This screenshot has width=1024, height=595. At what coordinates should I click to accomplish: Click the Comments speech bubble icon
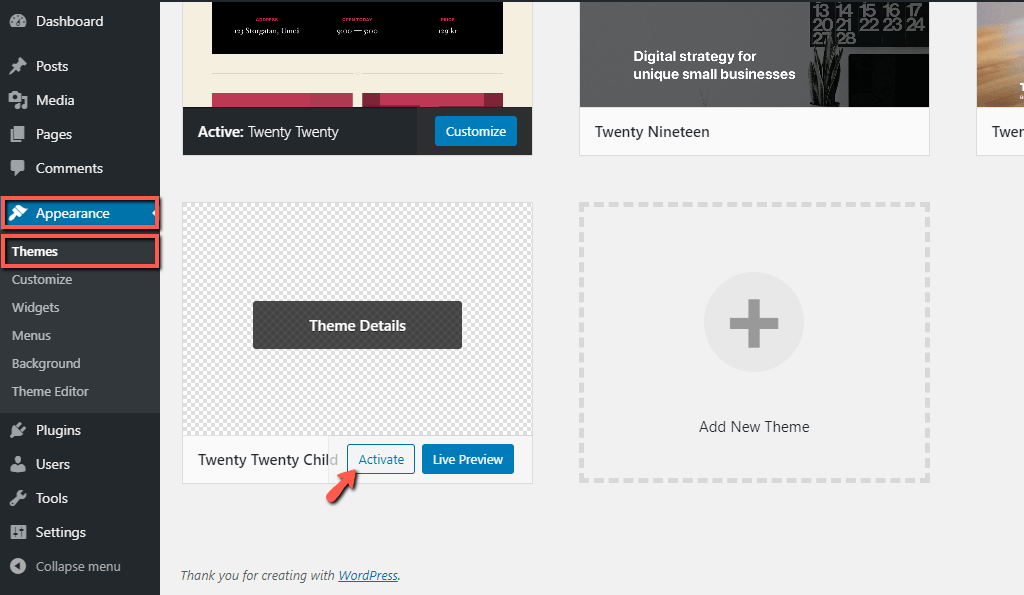[18, 168]
